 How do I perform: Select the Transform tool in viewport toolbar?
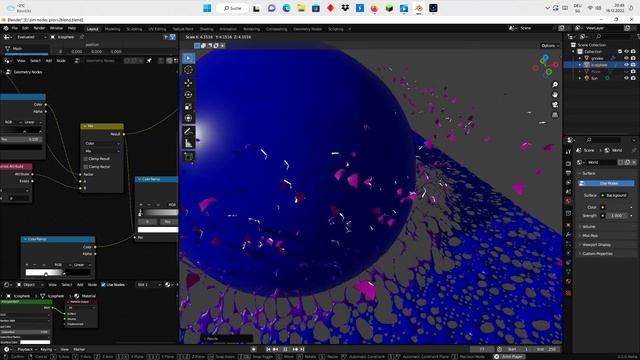click(x=188, y=118)
